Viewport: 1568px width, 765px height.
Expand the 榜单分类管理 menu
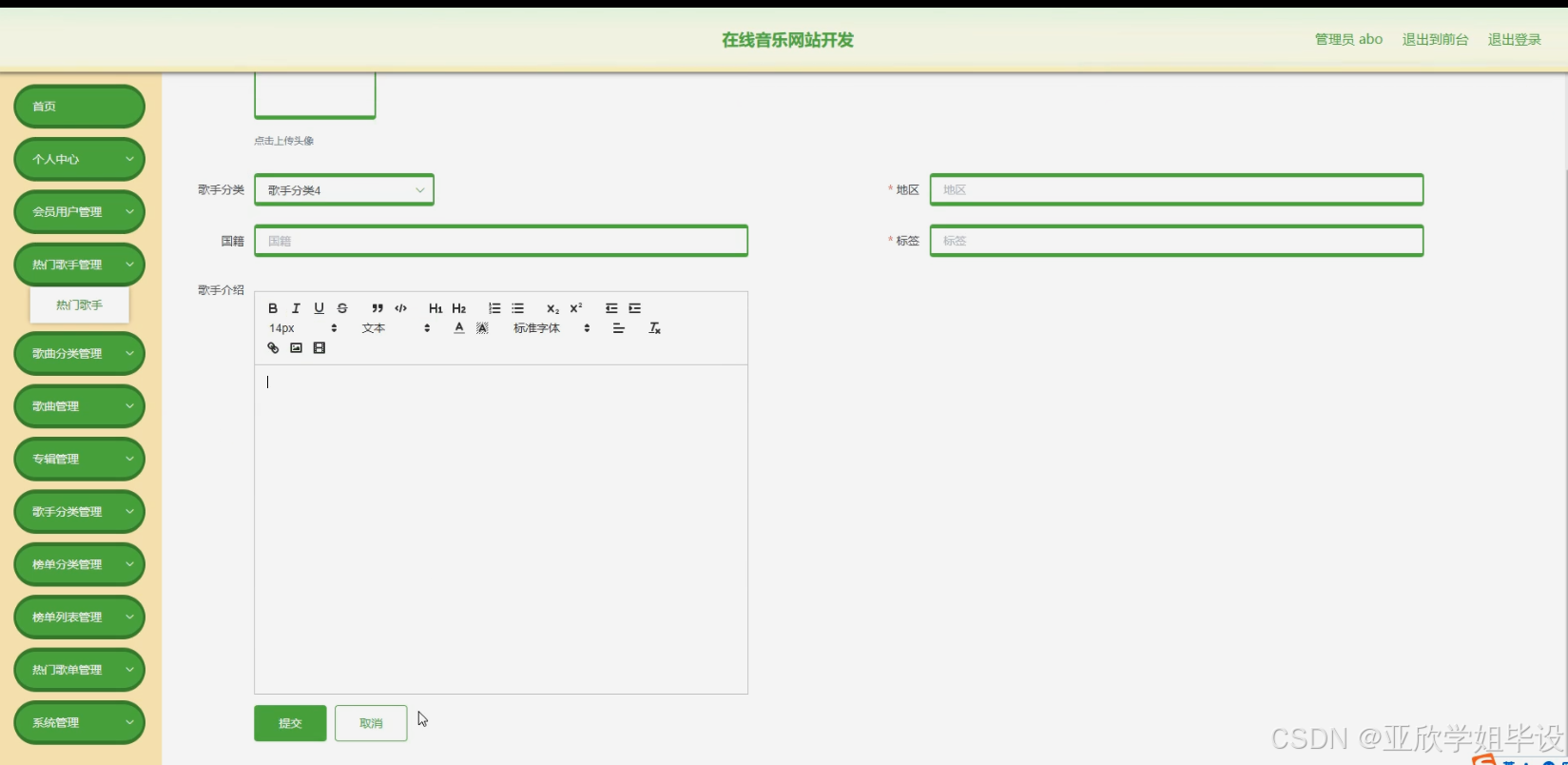79,564
